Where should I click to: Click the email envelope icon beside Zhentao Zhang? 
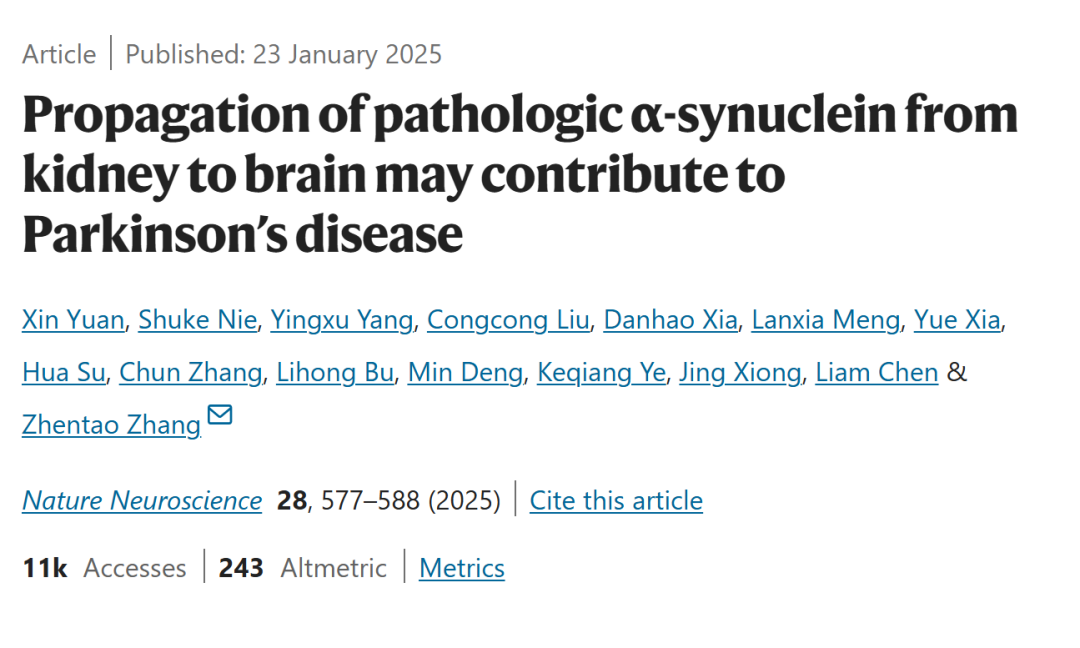(220, 415)
